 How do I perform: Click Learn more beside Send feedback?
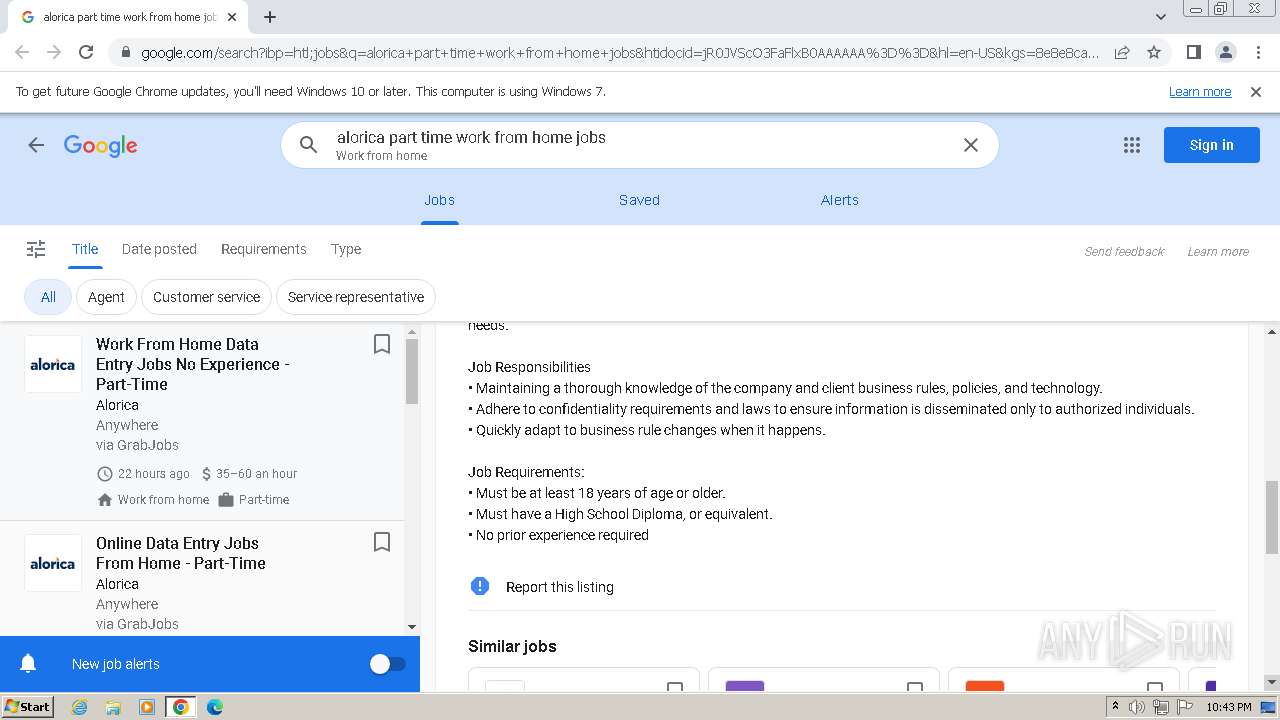[1218, 252]
